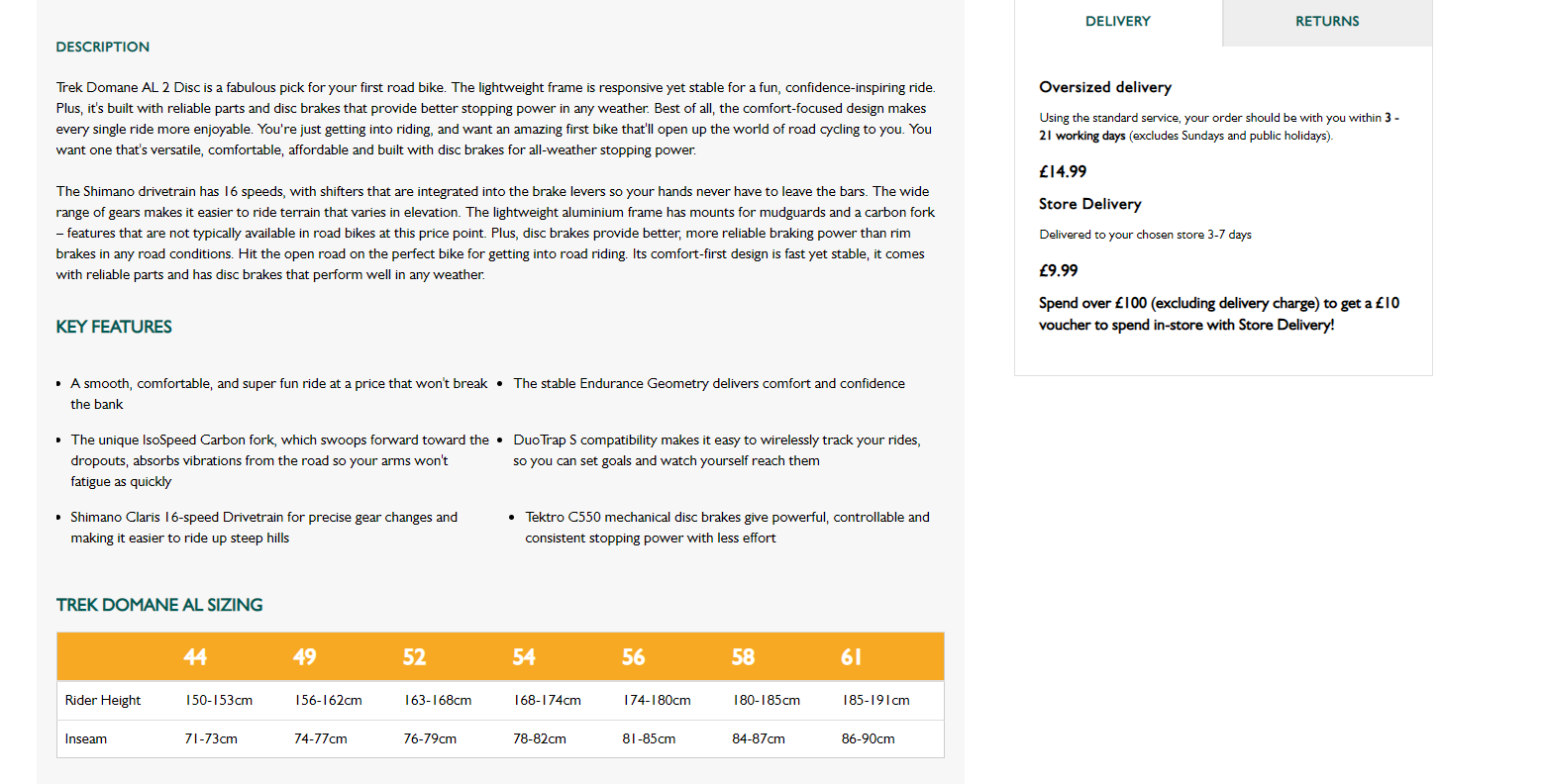Switch to the Returns tab
The width and height of the screenshot is (1542, 784).
pos(1327,22)
